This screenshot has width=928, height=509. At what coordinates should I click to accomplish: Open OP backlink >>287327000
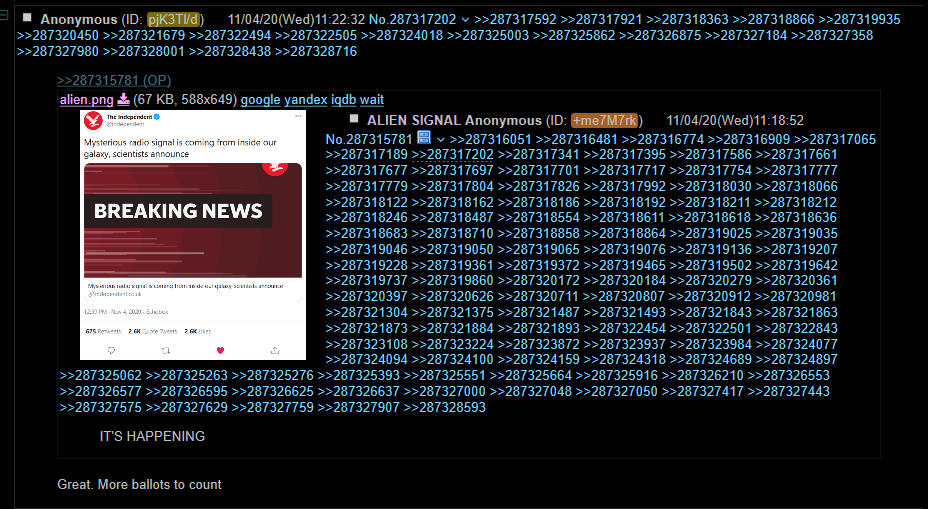point(444,392)
